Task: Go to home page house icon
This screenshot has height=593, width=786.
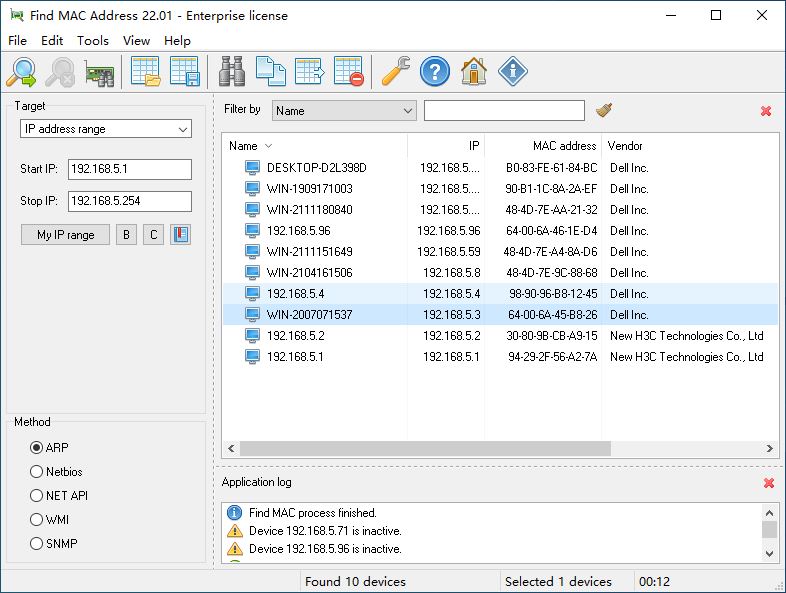Action: (x=474, y=72)
